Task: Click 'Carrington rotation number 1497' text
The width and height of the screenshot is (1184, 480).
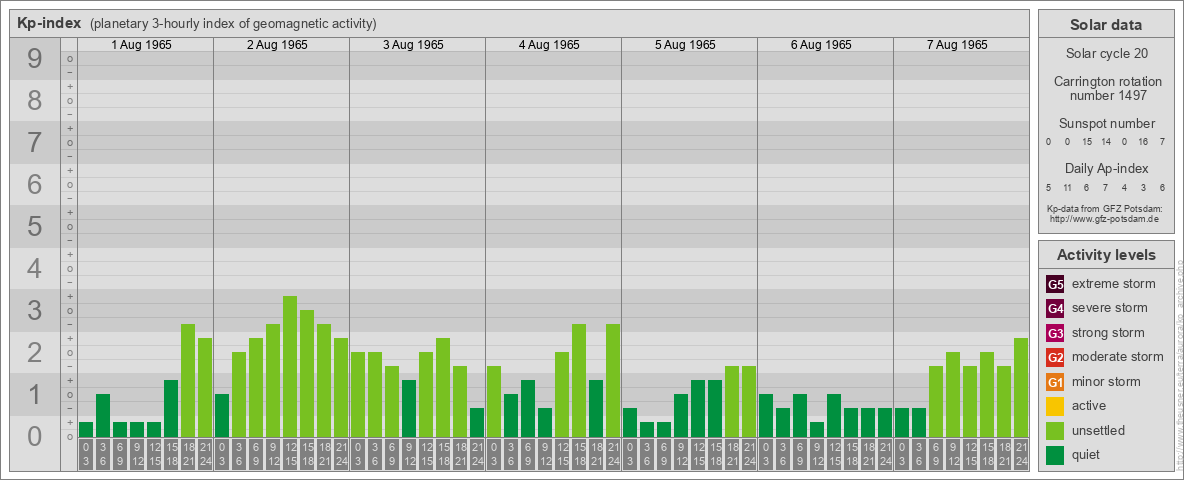Action: [x=1106, y=88]
